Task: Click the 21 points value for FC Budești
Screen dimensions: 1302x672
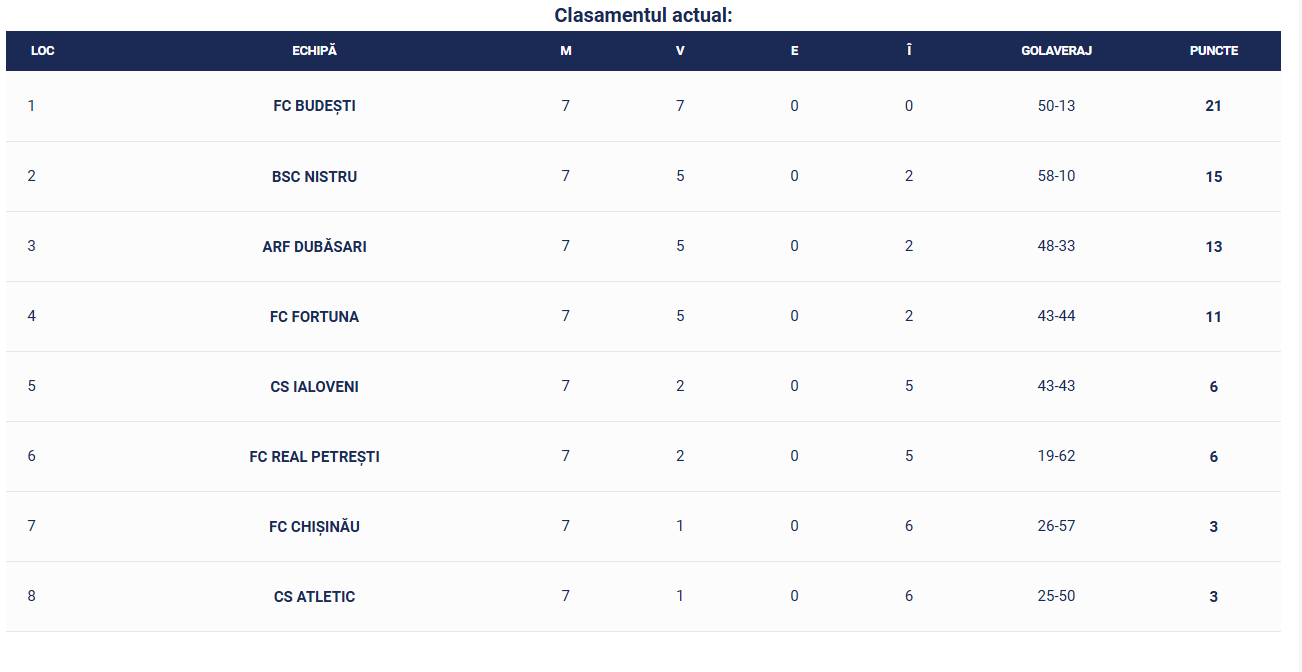Action: tap(1213, 106)
